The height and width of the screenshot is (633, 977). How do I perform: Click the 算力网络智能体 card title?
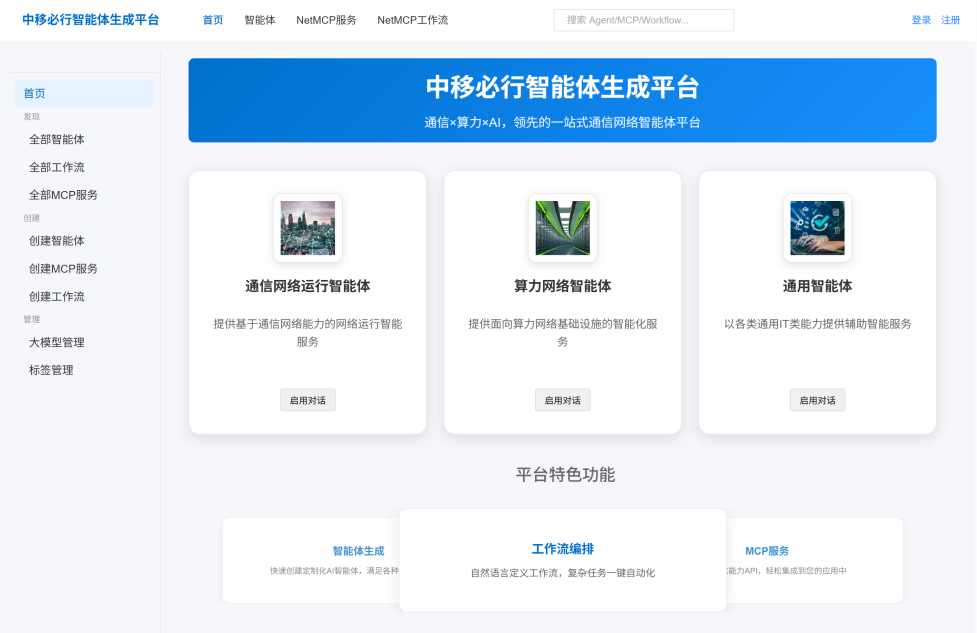[x=563, y=286]
